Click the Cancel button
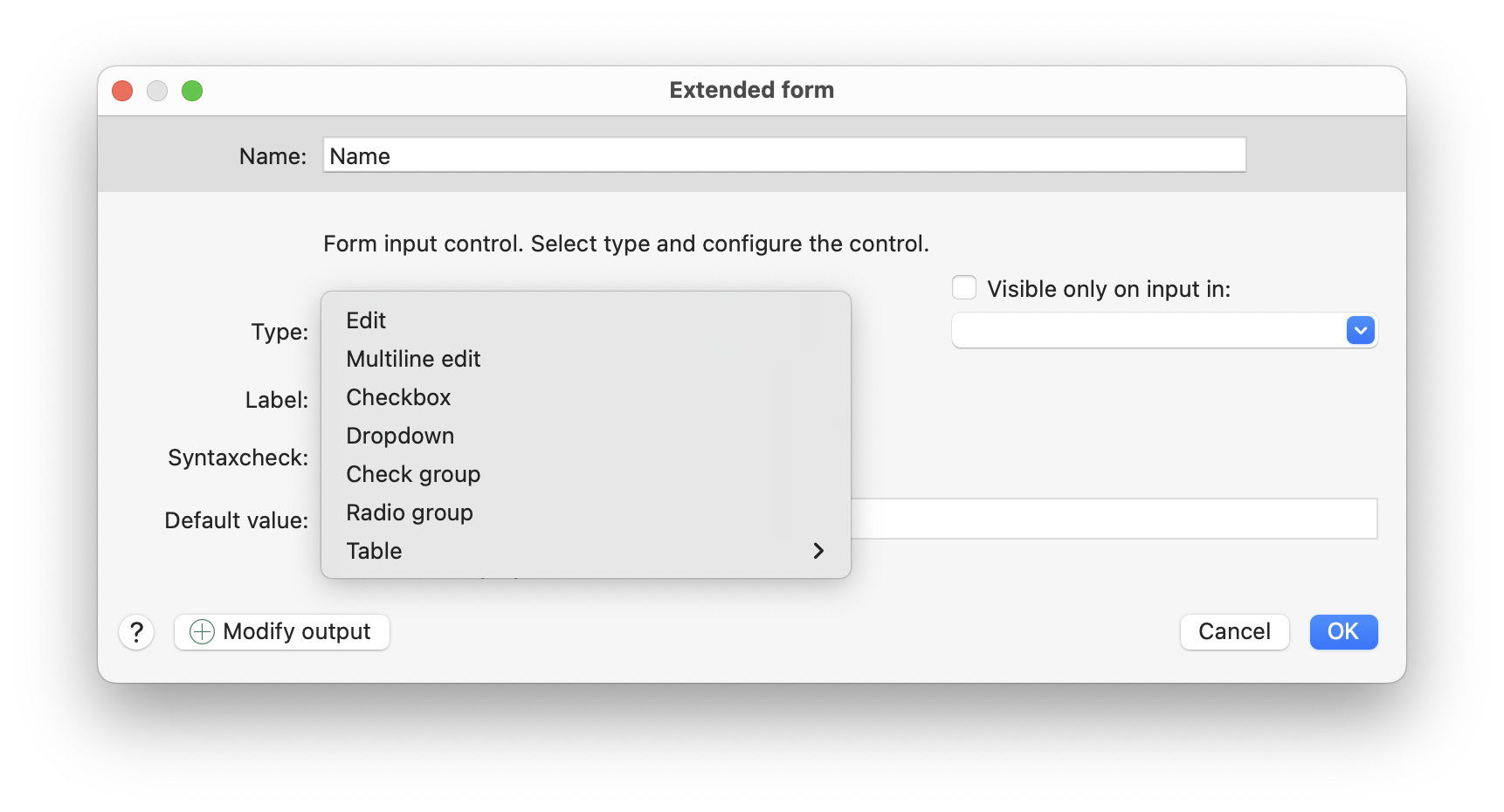Image resolution: width=1504 pixels, height=812 pixels. point(1234,632)
